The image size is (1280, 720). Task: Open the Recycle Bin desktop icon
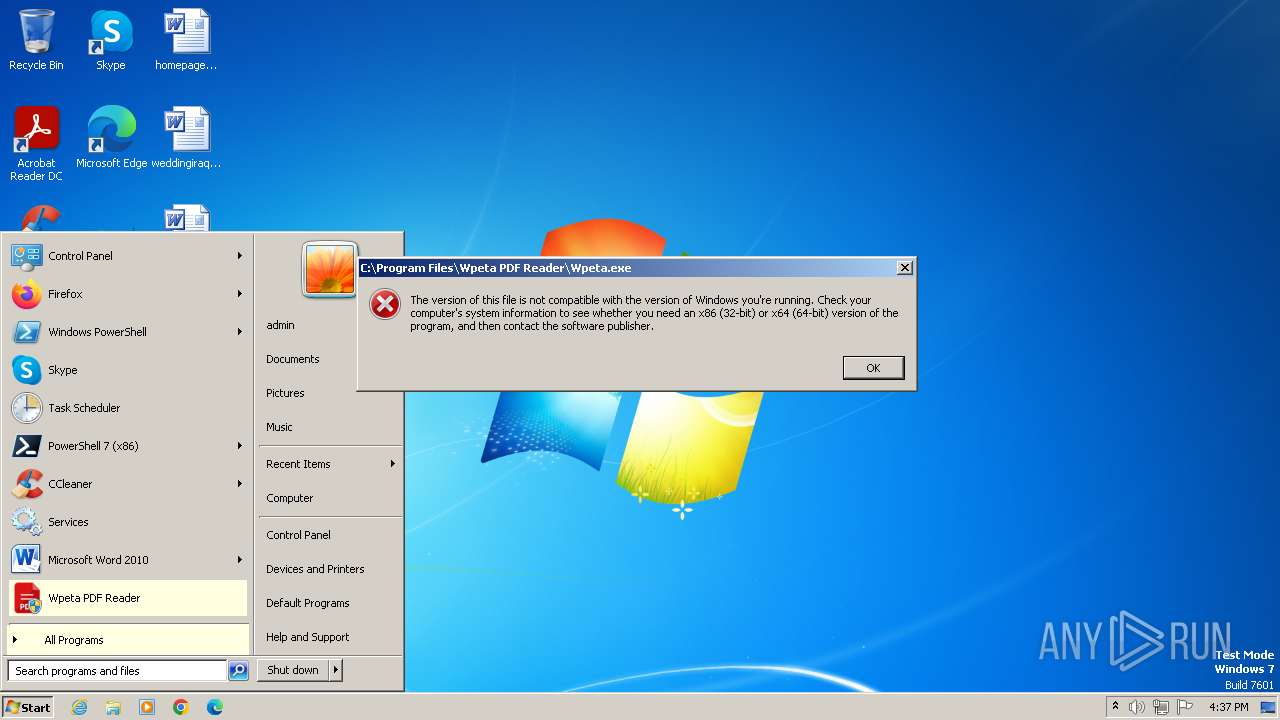[x=36, y=40]
